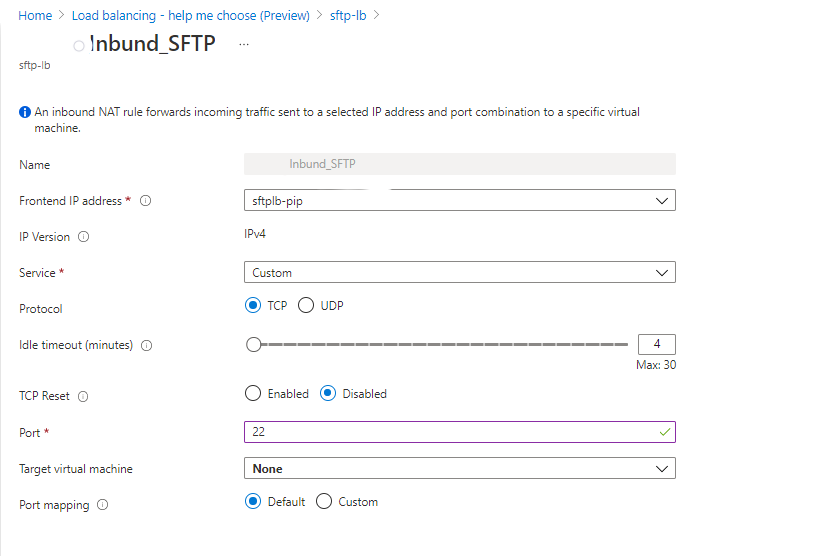
Task: Choose Custom port mapping
Action: coord(324,502)
